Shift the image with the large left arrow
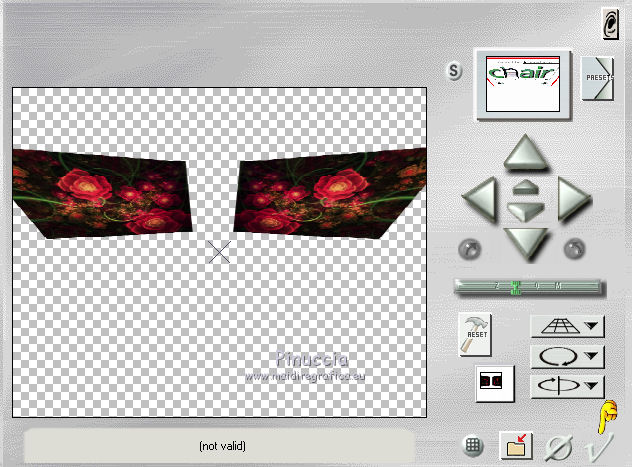632x467 pixels. point(480,199)
